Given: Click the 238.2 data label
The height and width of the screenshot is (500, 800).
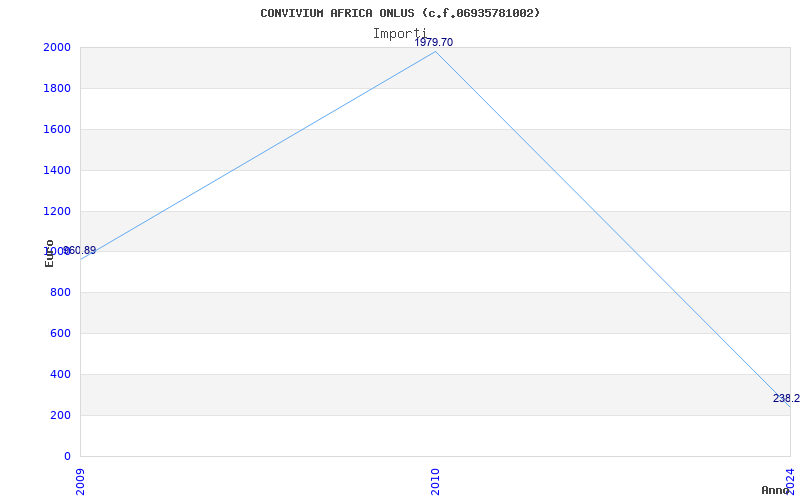Looking at the screenshot, I should click(786, 398).
